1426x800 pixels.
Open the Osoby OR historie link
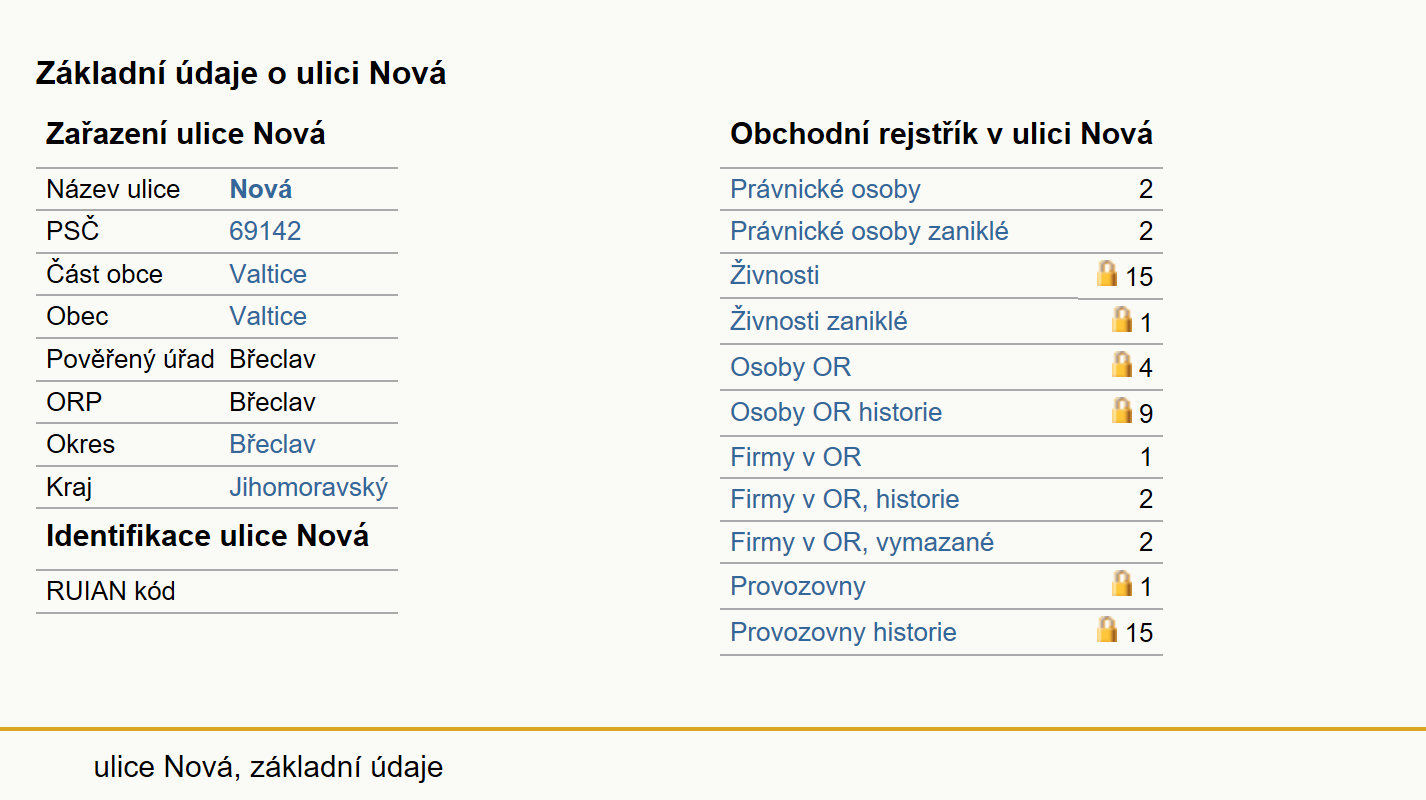tap(836, 412)
